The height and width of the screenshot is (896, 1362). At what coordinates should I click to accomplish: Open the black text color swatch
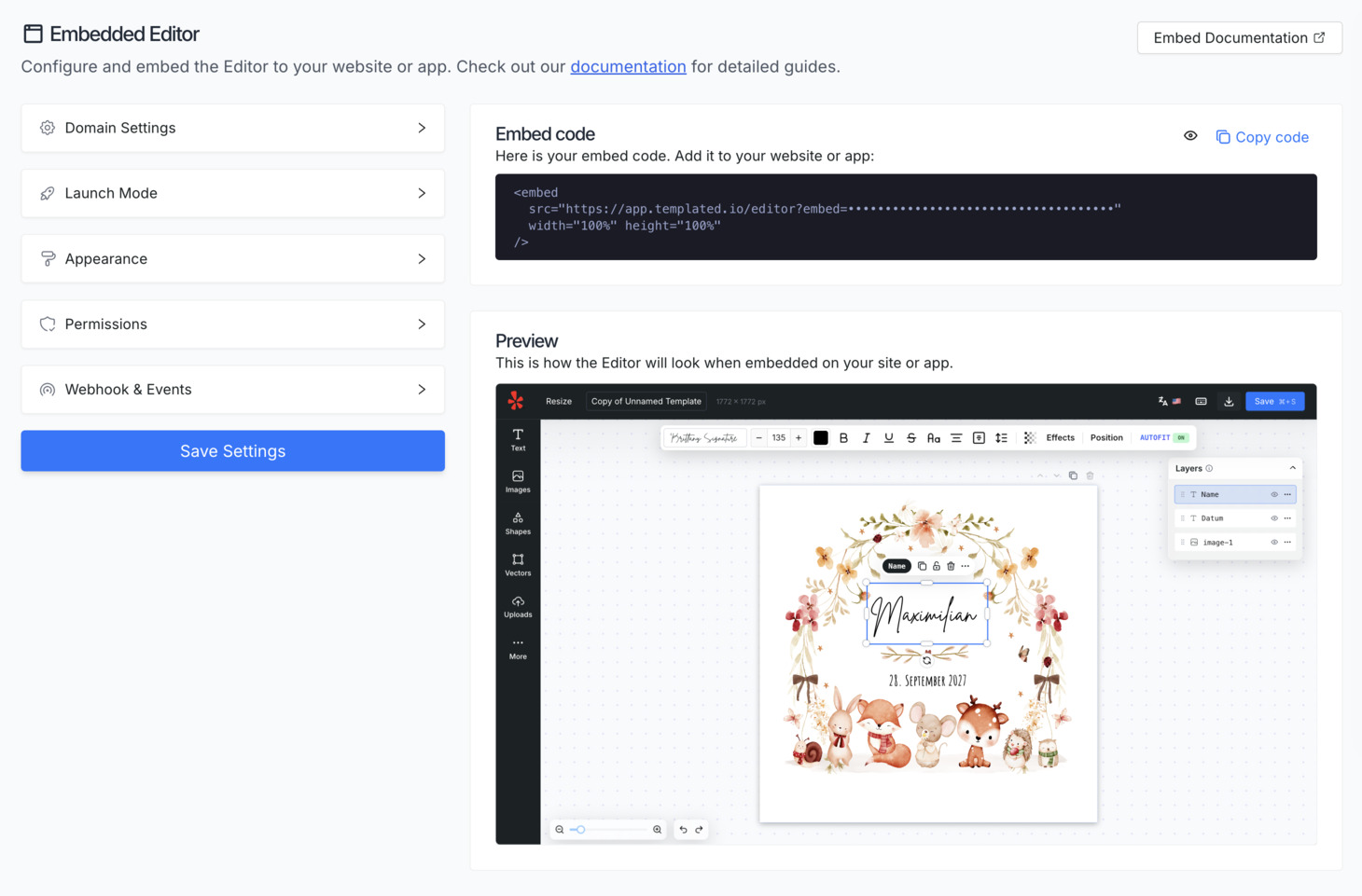click(820, 437)
